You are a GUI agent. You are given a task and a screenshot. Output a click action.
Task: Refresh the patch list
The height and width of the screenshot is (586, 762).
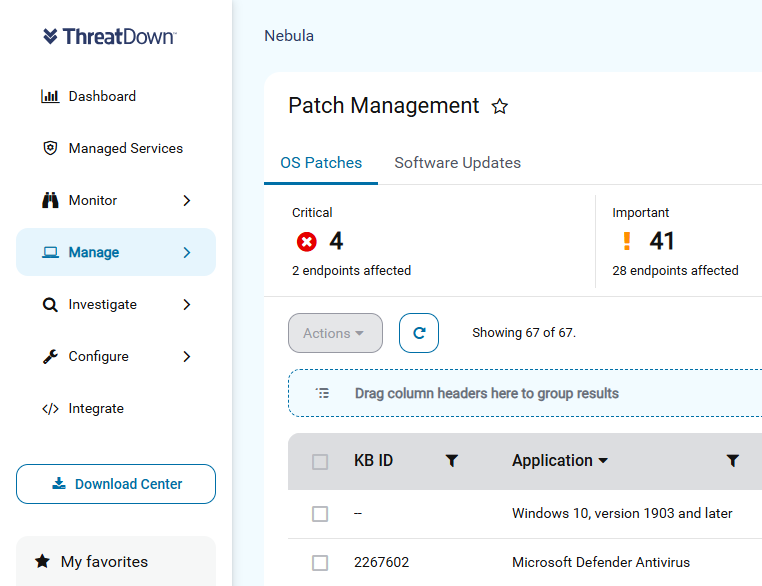click(419, 333)
